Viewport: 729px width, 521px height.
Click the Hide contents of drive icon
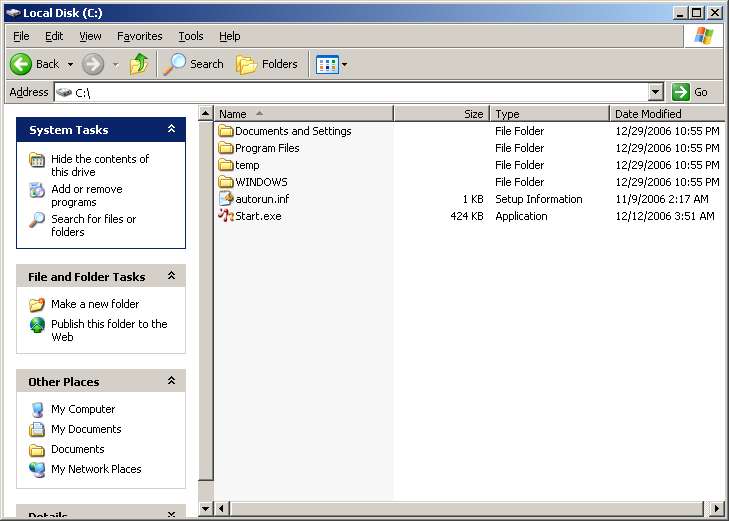(x=37, y=160)
